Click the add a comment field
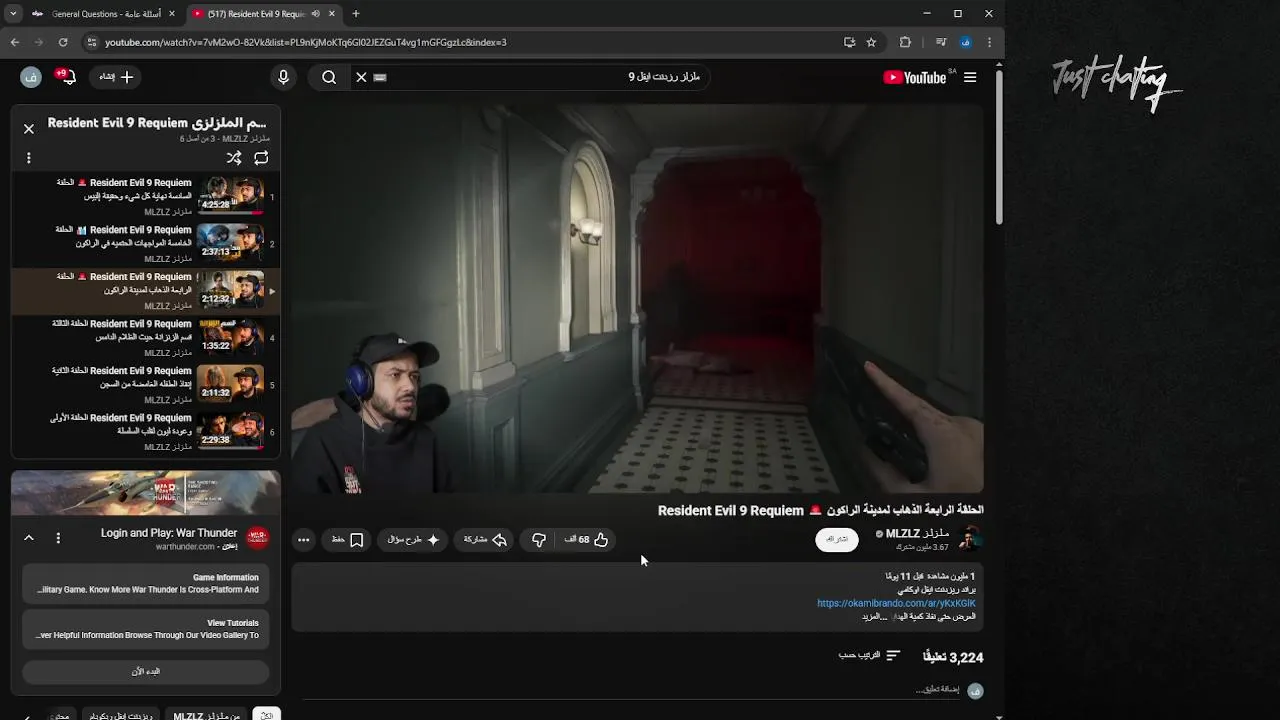This screenshot has width=1280, height=720. click(x=937, y=690)
